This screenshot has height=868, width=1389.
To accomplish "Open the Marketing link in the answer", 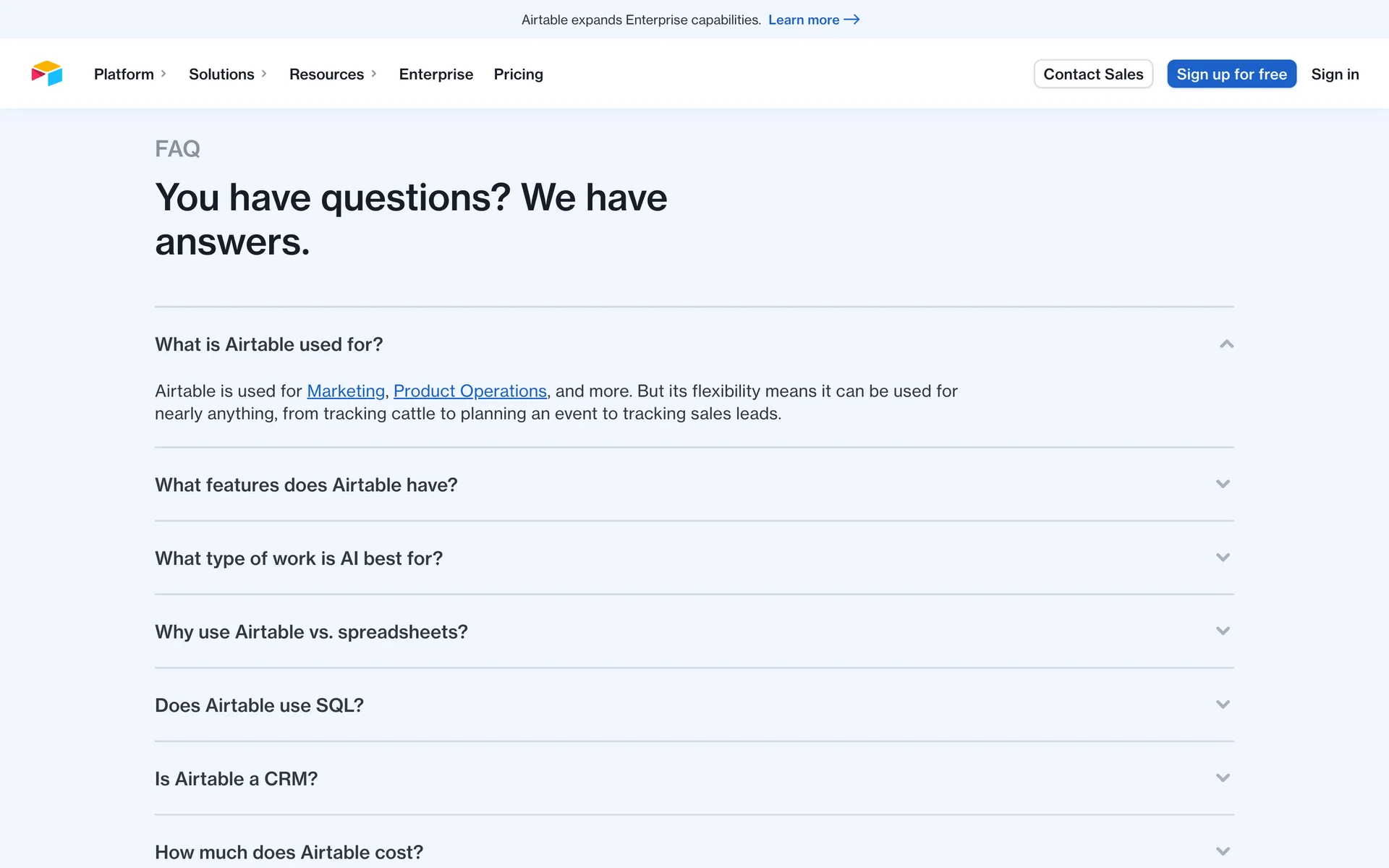I will pyautogui.click(x=346, y=391).
